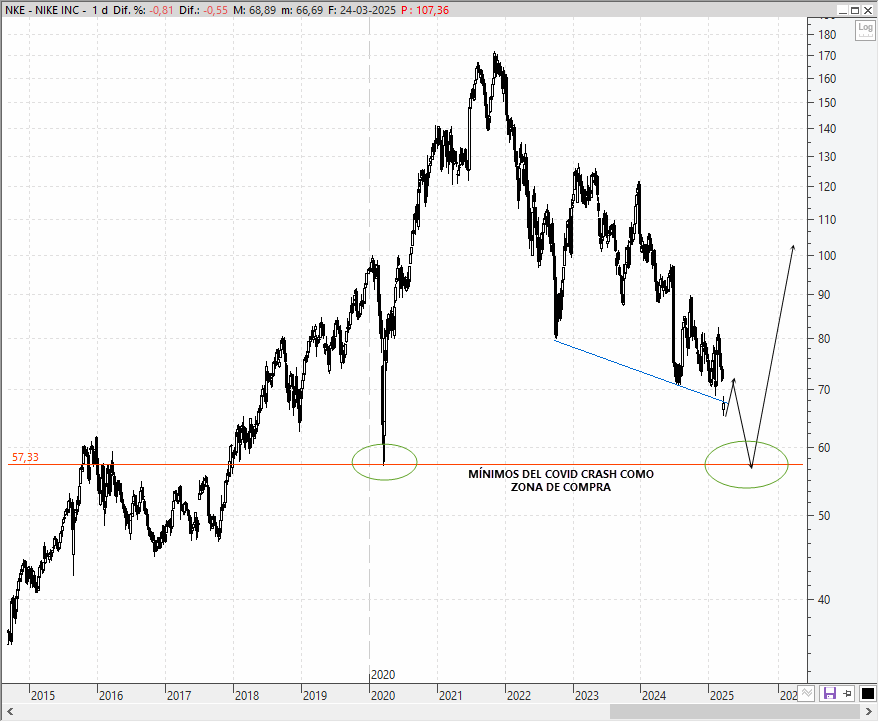Click the 2022 label on the time axis
This screenshot has width=879, height=722.
[519, 696]
